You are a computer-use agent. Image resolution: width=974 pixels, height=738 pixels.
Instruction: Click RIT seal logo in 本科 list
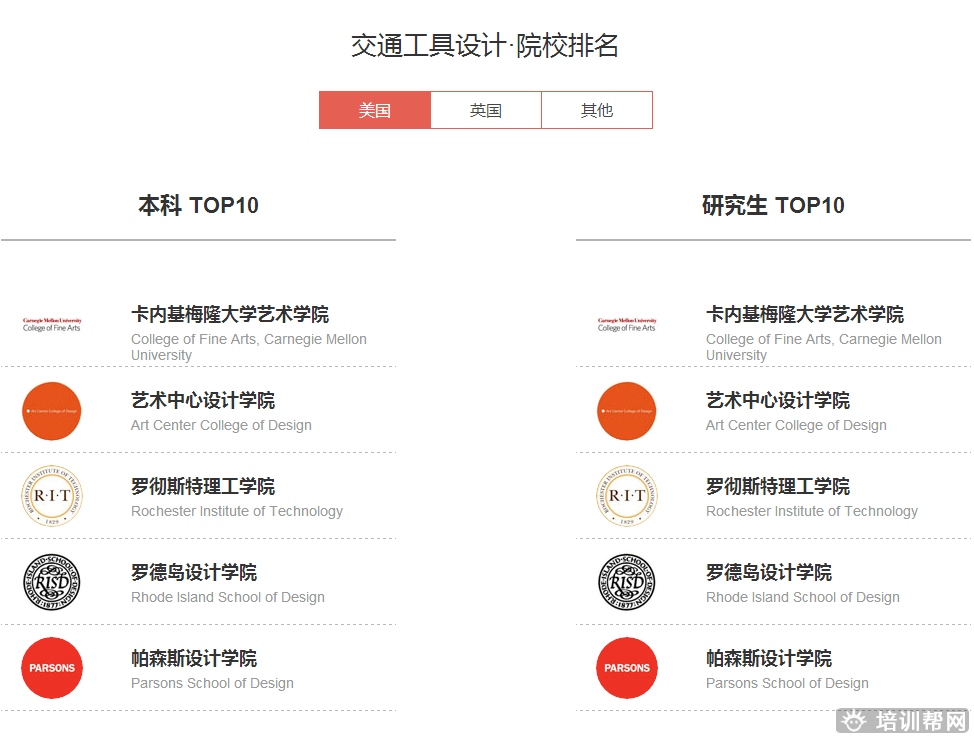pos(52,496)
